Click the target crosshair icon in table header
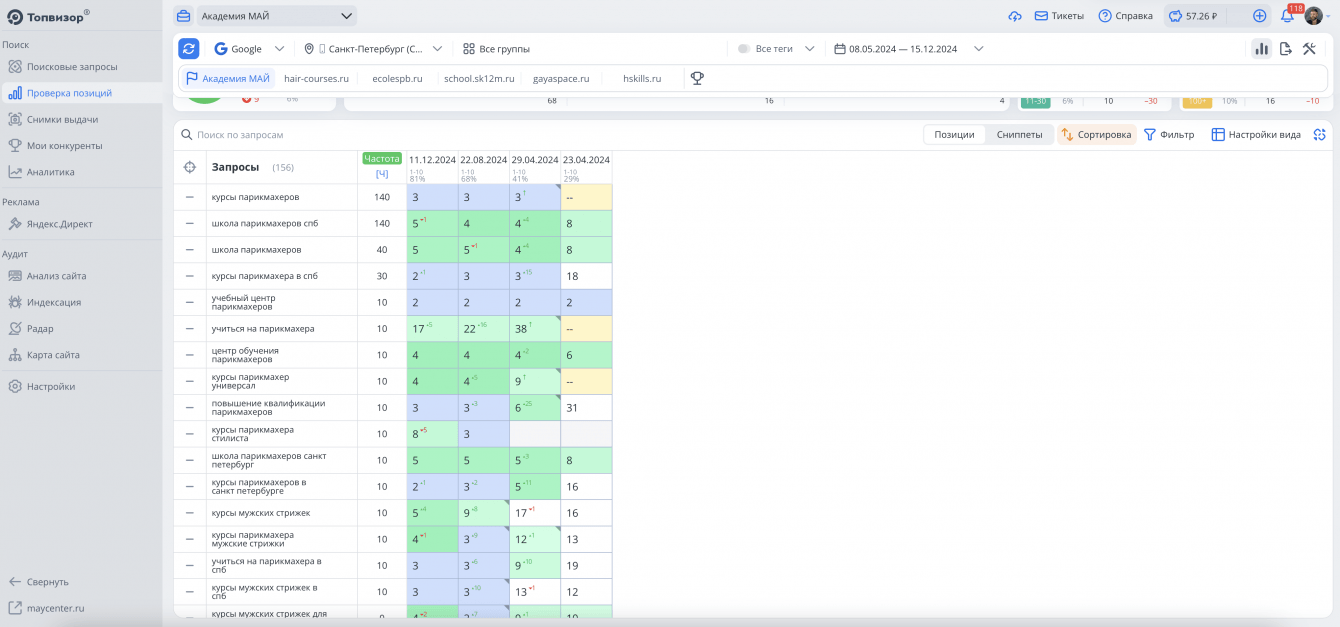 click(190, 167)
